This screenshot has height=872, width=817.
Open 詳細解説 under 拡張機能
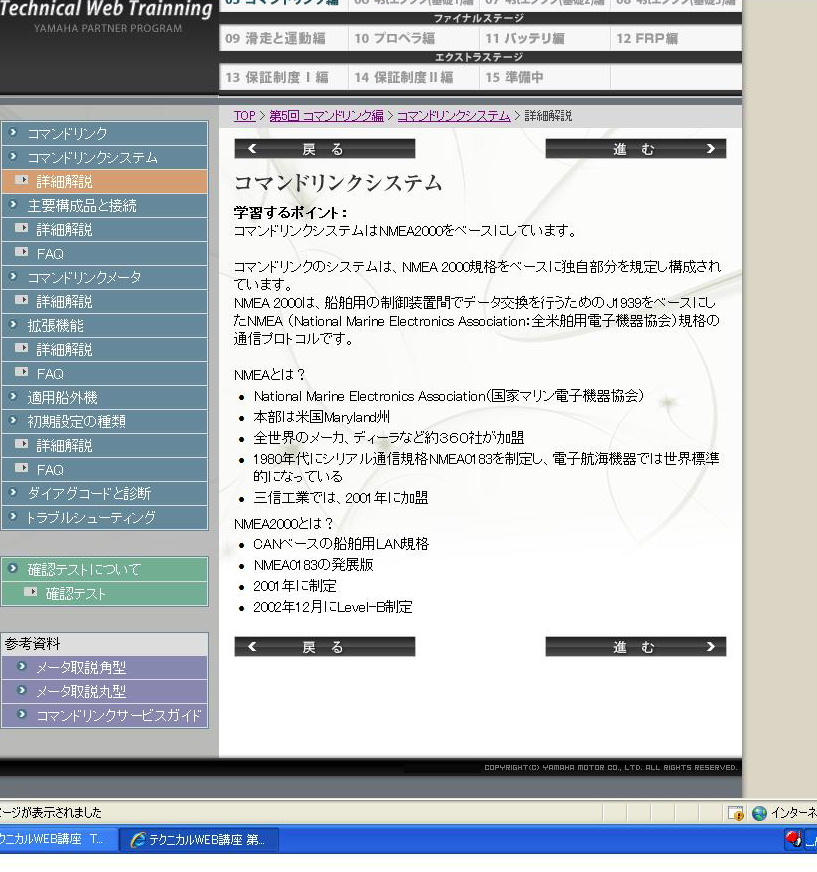tap(105, 349)
